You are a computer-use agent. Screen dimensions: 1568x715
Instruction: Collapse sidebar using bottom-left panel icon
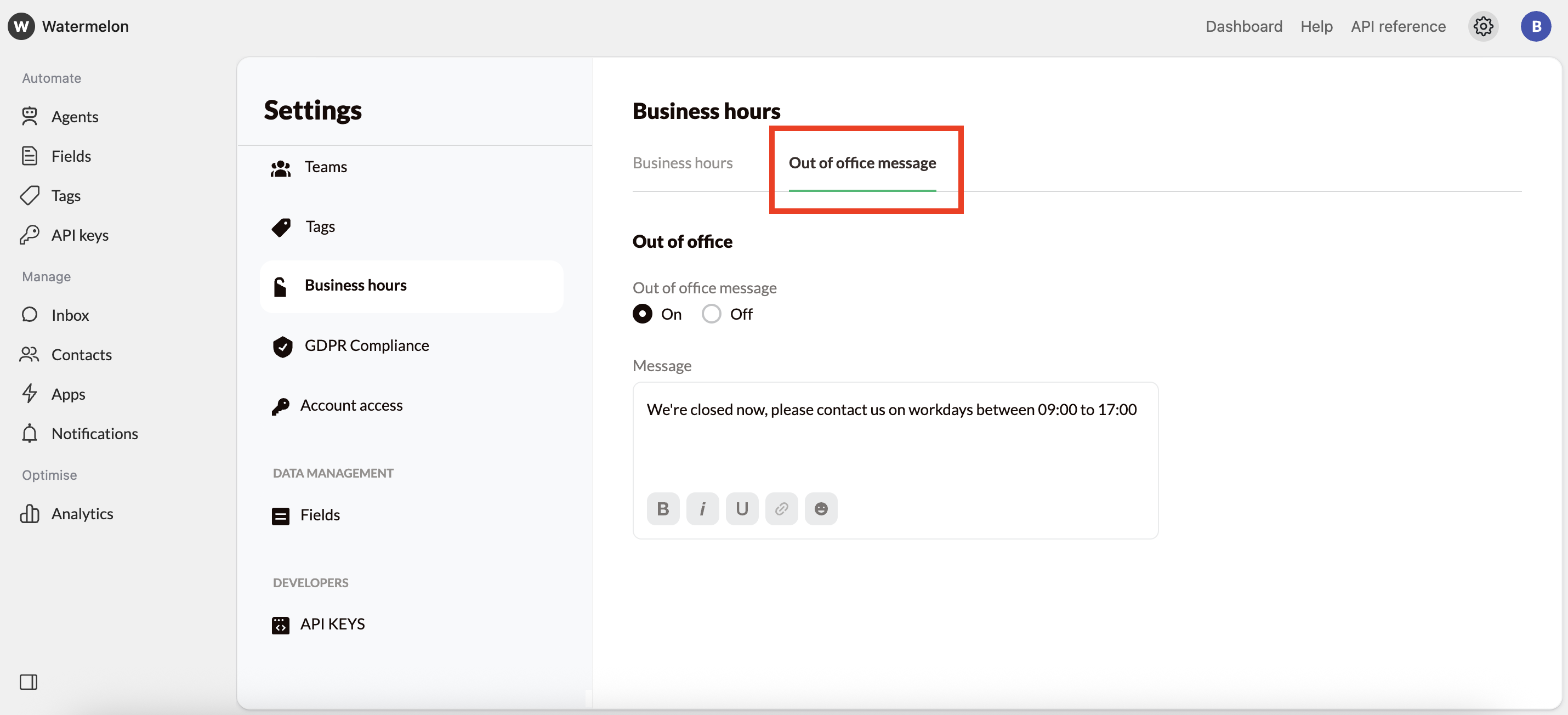[28, 682]
